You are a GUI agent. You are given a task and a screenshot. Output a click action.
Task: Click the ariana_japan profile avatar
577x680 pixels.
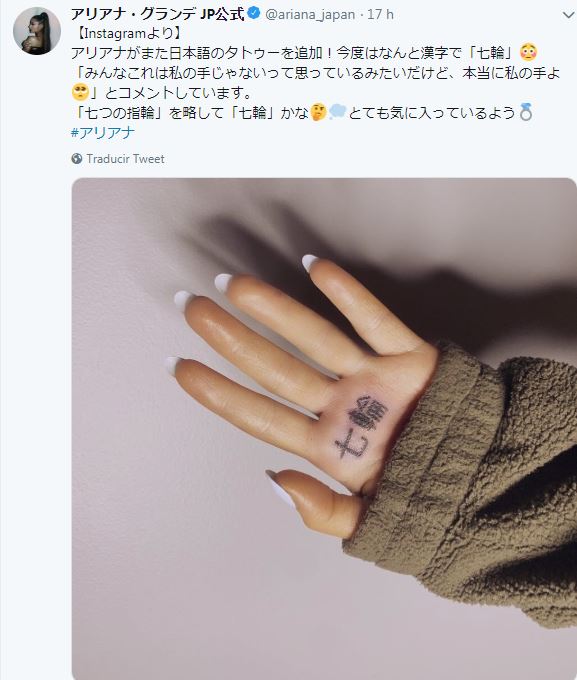37,31
